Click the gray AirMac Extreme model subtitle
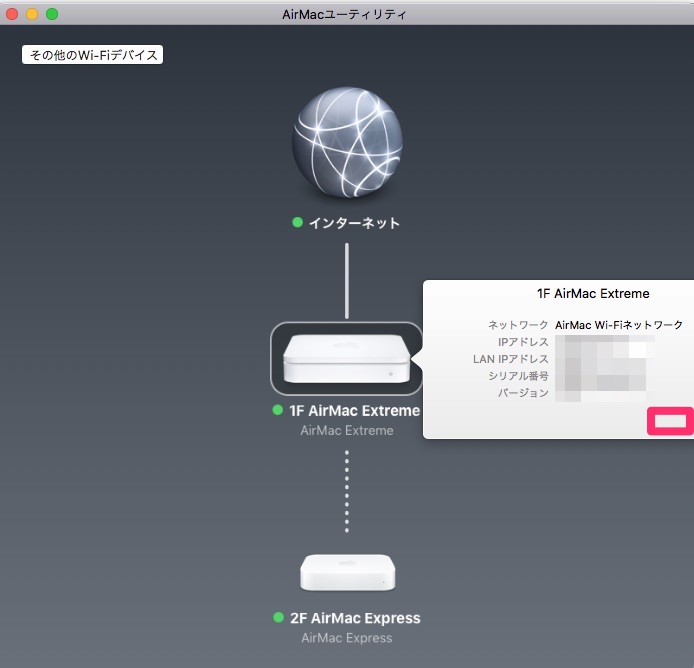 pos(347,430)
